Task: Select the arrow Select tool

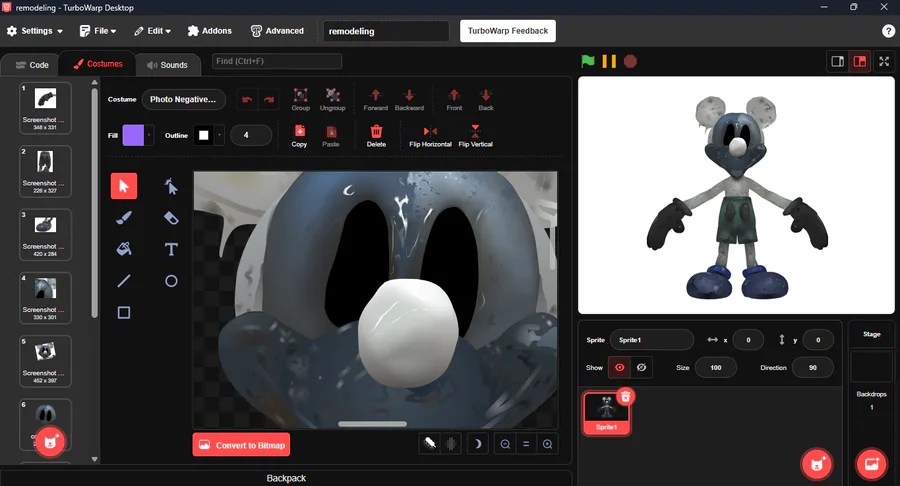Action: click(x=124, y=186)
